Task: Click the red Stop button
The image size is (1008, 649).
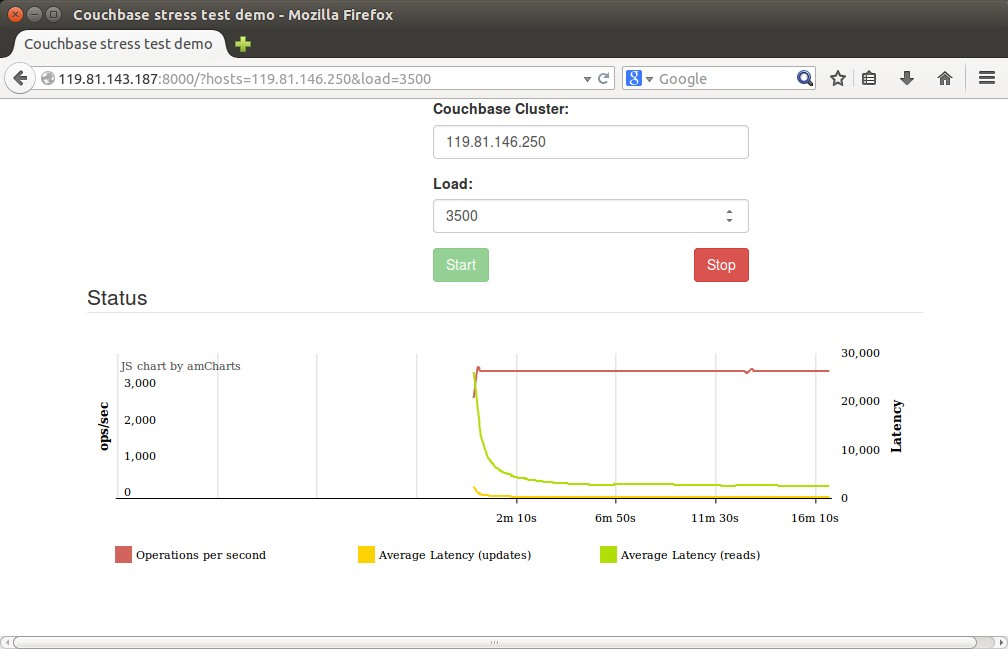Action: pyautogui.click(x=721, y=265)
